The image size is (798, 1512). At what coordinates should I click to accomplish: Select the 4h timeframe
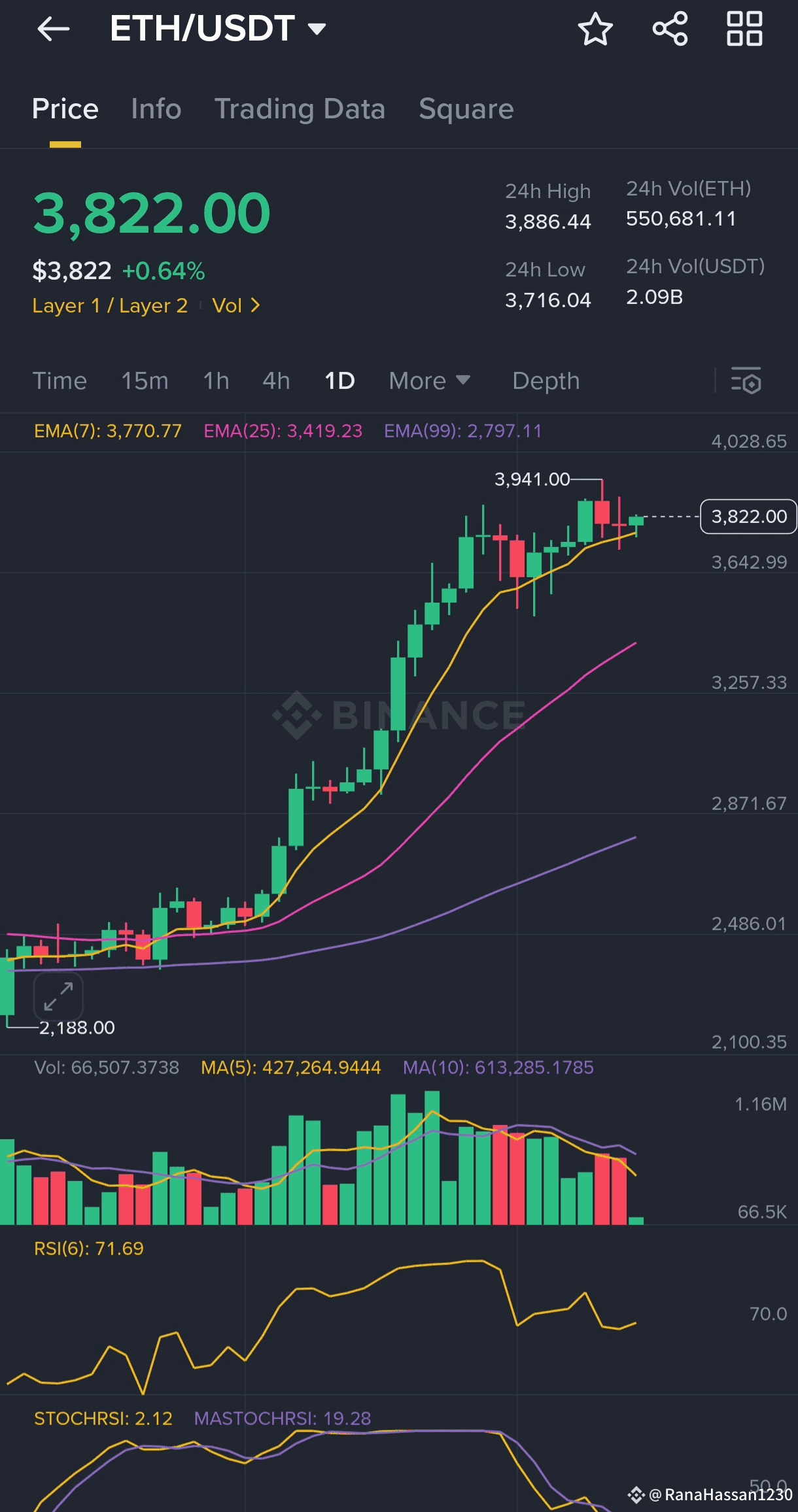[276, 380]
